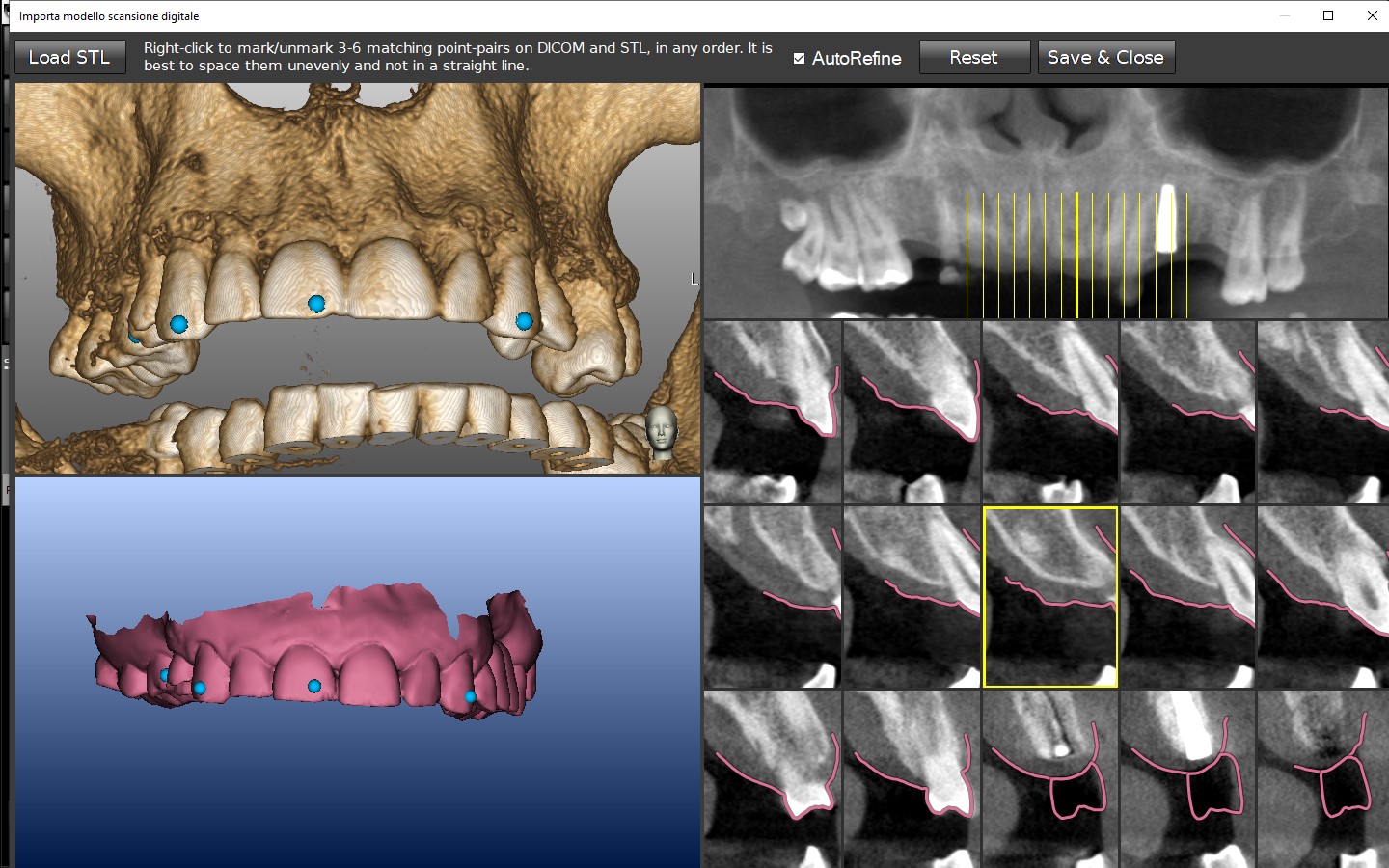Viewport: 1389px width, 868px height.
Task: Click Save & Close
Action: [1105, 57]
